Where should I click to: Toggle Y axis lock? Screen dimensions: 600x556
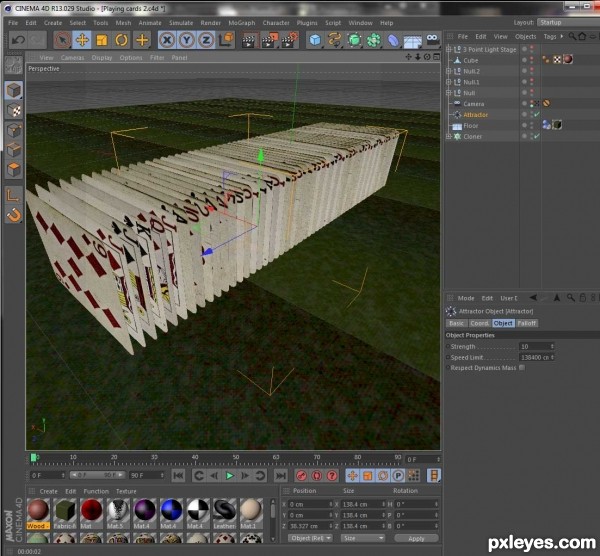[x=186, y=40]
